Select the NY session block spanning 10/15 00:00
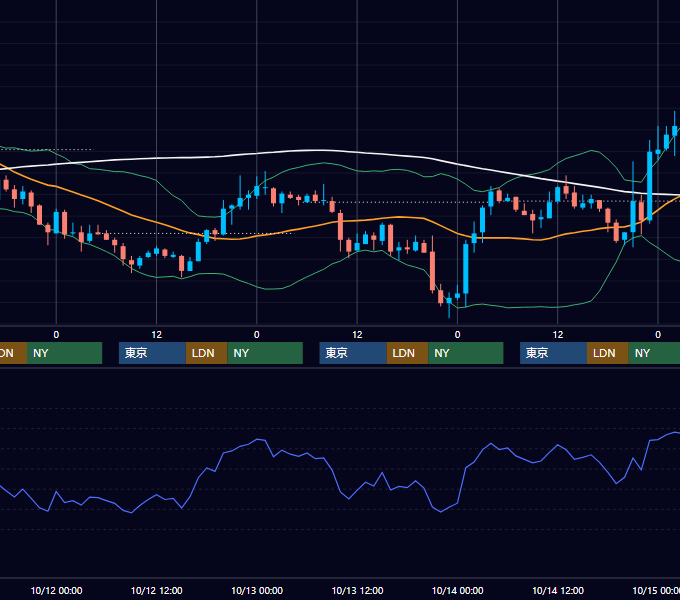 click(x=654, y=353)
